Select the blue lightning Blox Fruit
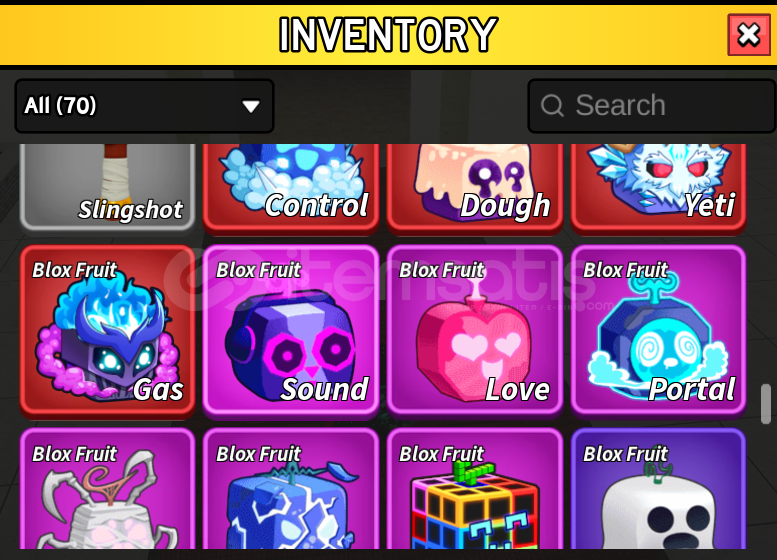Screen dimensions: 777x560 click(x=291, y=489)
